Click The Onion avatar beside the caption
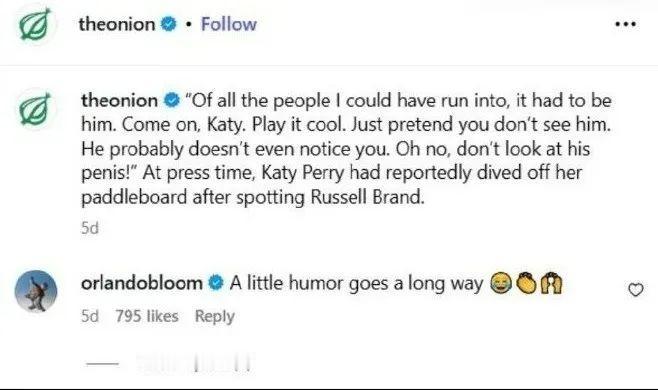The image size is (658, 390). [x=36, y=109]
